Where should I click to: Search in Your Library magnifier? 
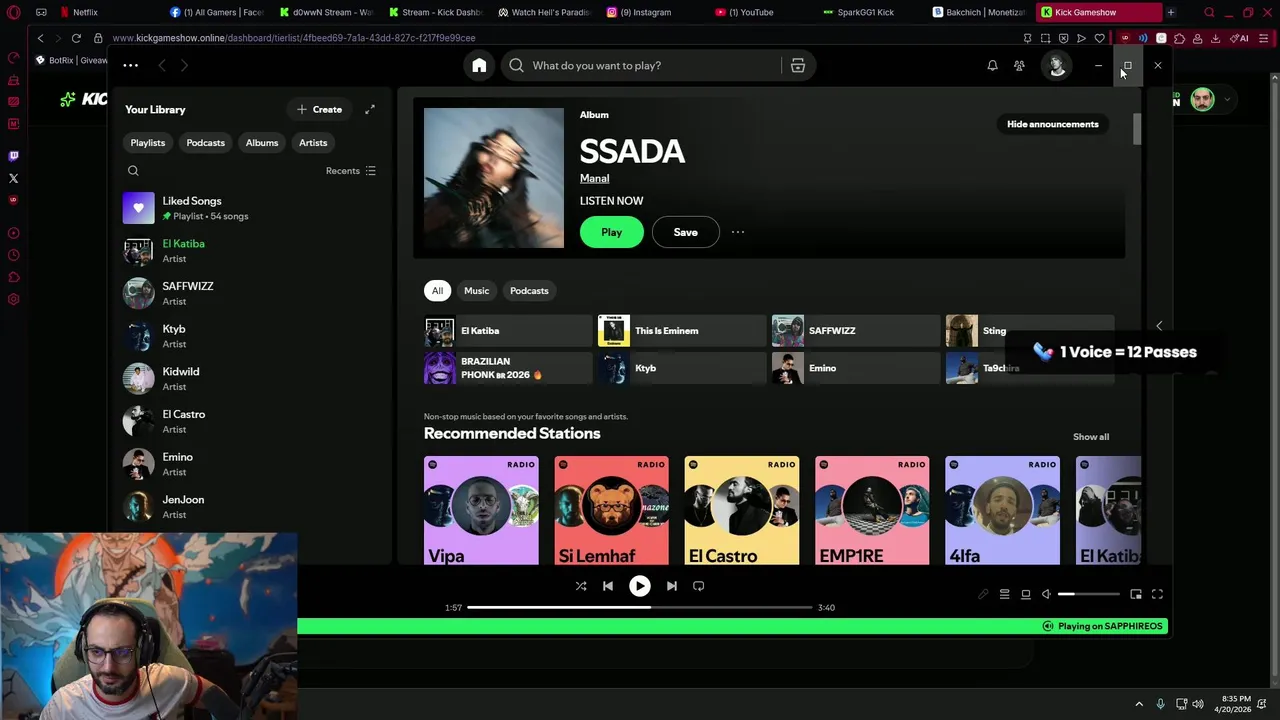[133, 171]
